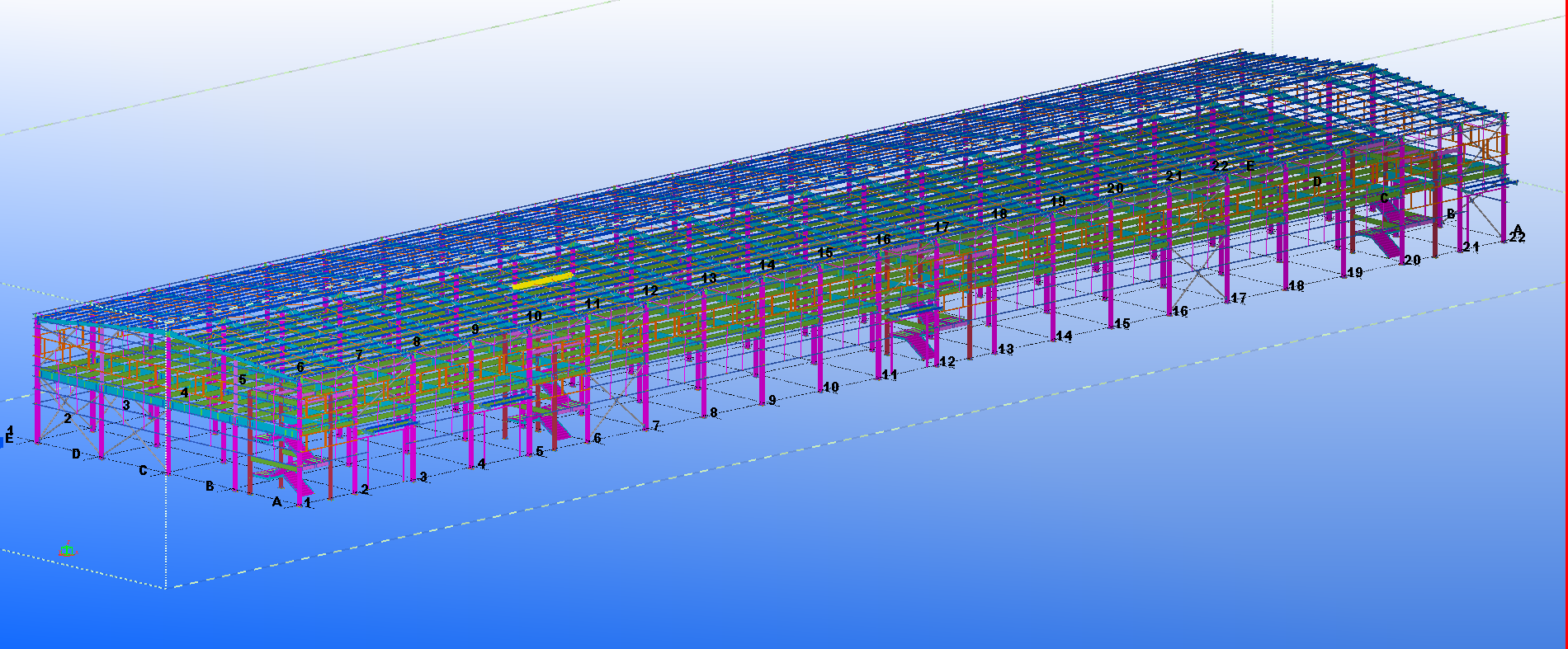Select grid label A at near-left corner

276,501
